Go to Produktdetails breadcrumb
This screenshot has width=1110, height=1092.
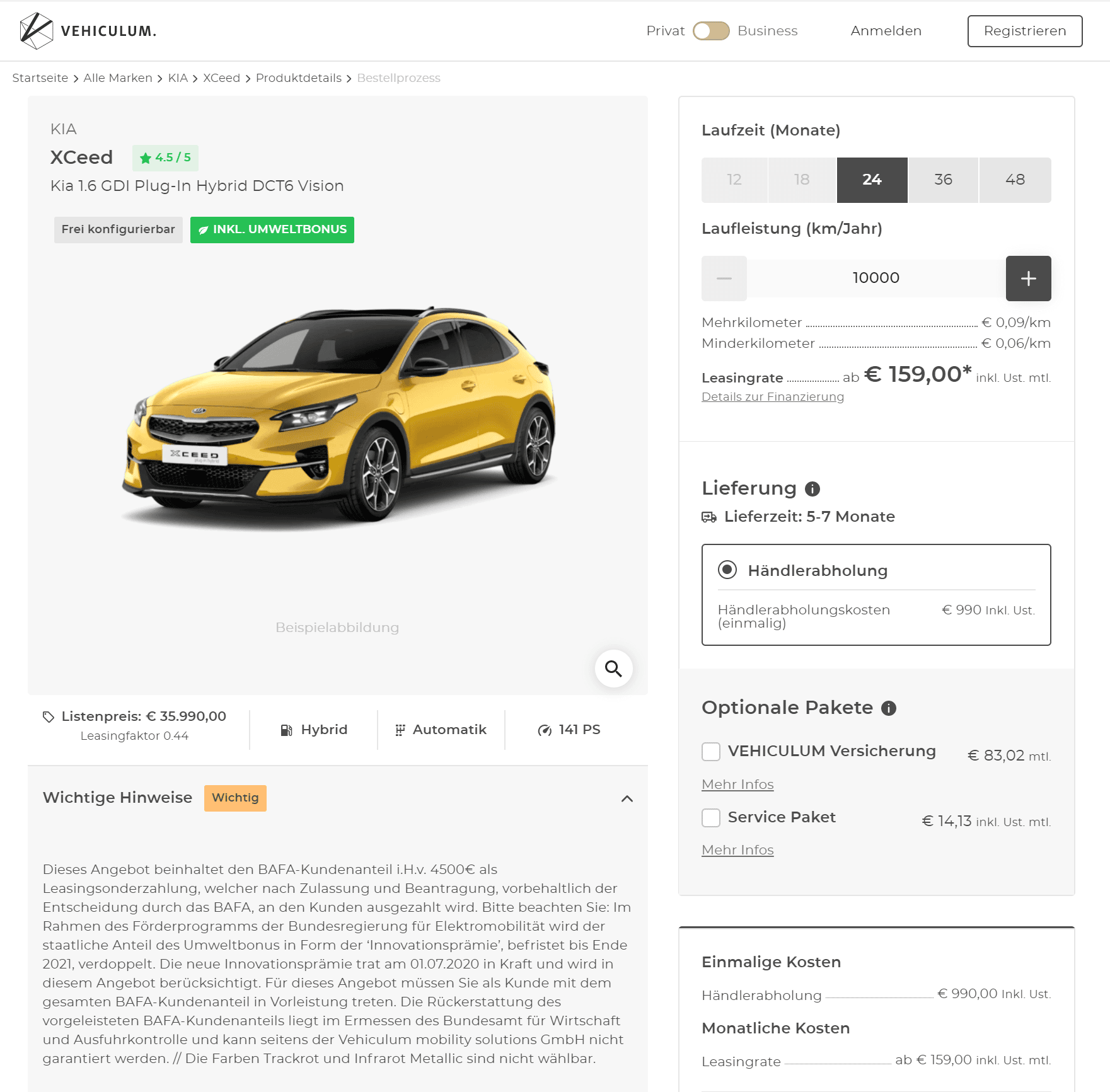pos(299,78)
